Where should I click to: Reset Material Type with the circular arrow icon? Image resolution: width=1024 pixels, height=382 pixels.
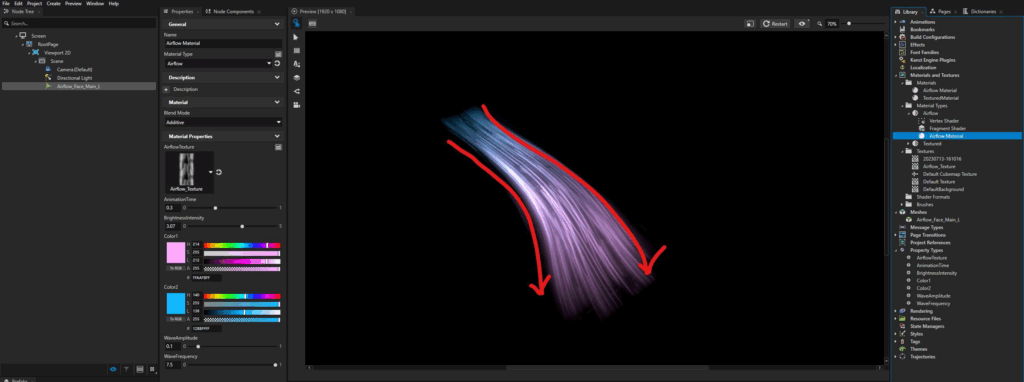[x=278, y=63]
